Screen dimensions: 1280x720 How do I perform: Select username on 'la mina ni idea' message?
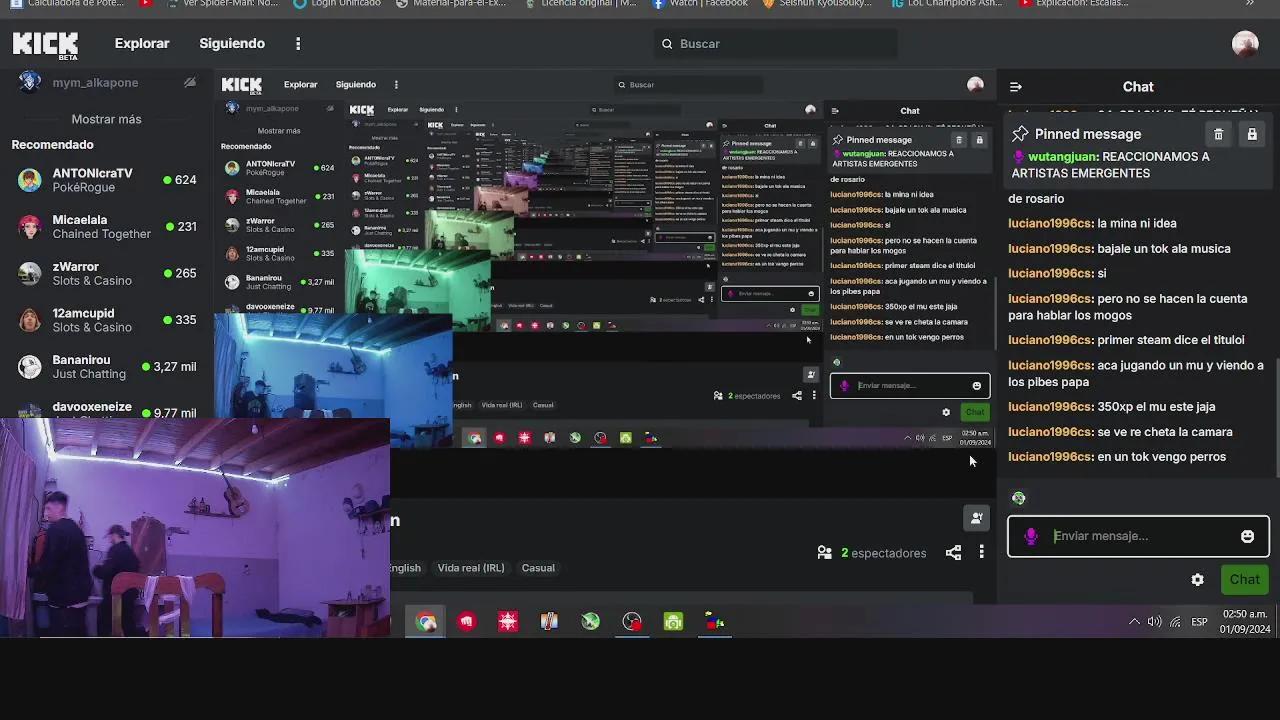(x=1050, y=224)
